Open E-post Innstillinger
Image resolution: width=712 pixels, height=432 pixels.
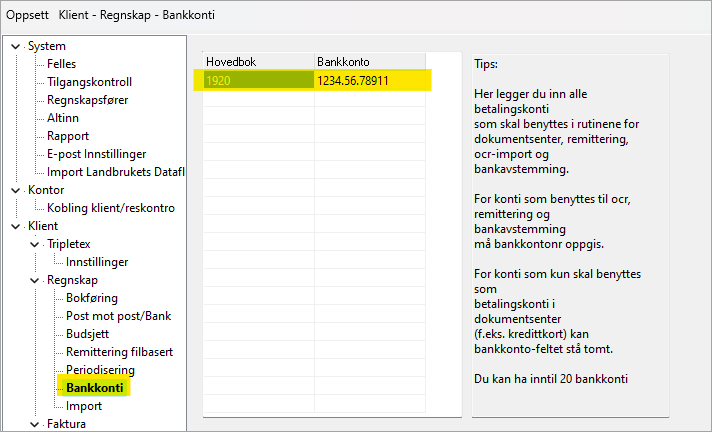[97, 154]
